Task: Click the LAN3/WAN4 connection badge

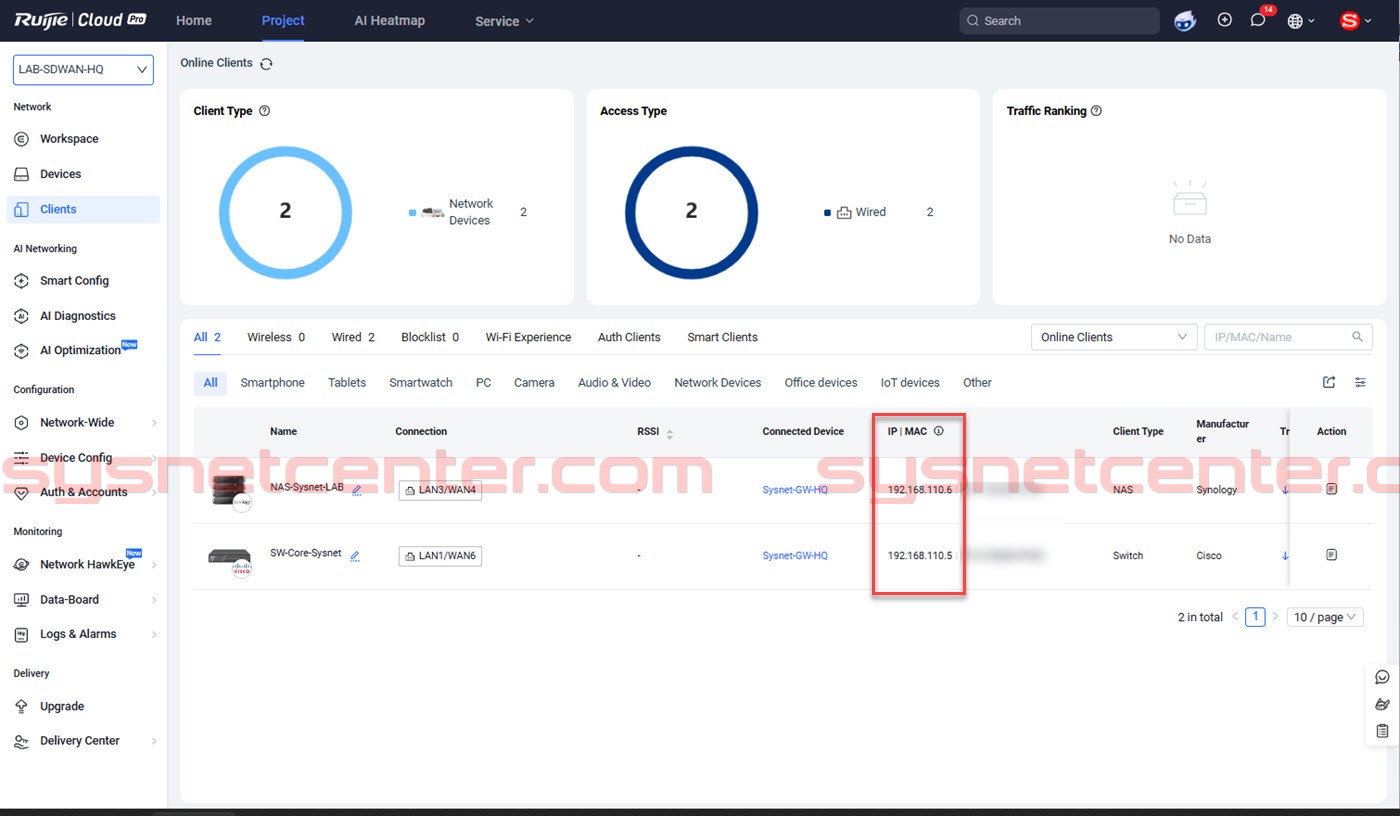Action: 440,490
